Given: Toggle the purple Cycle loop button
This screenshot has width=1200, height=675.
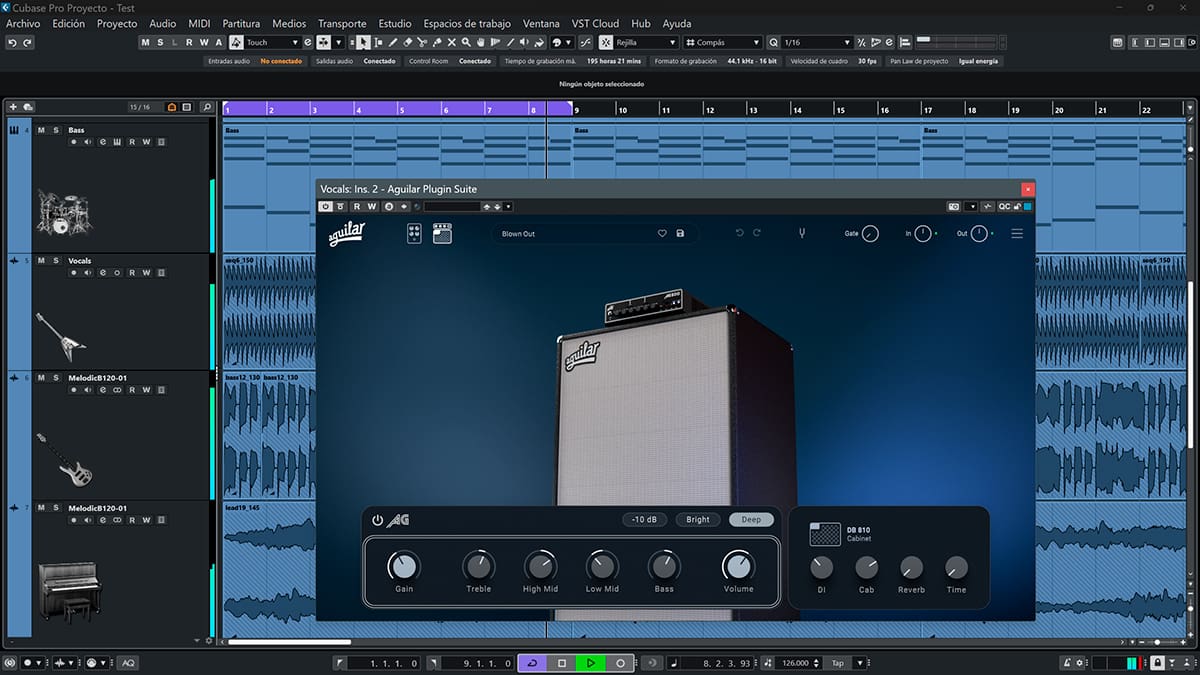Looking at the screenshot, I should pyautogui.click(x=532, y=663).
